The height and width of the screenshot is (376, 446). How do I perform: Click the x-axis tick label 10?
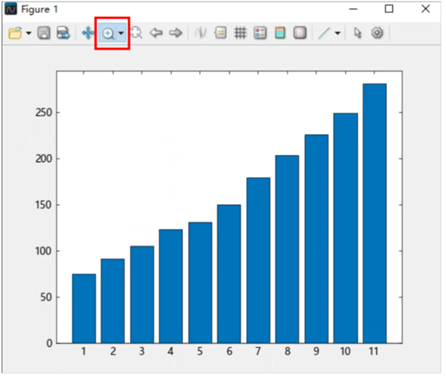(x=345, y=351)
